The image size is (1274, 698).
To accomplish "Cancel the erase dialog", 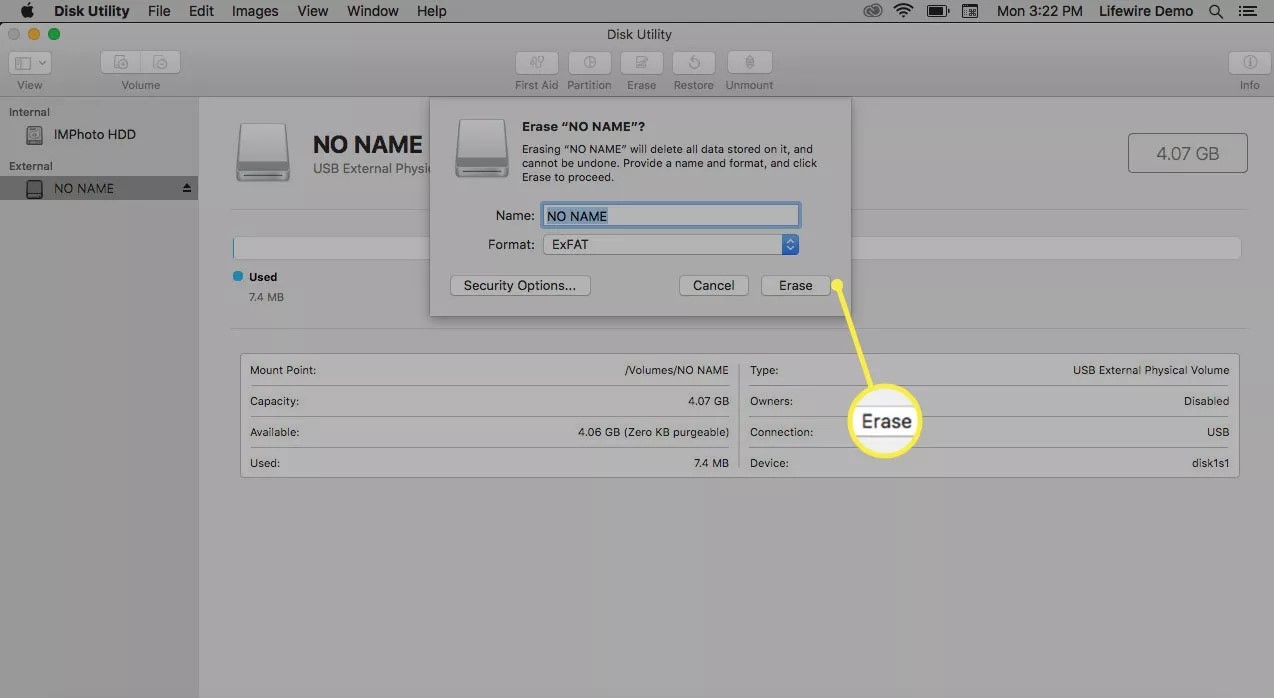I will (713, 285).
